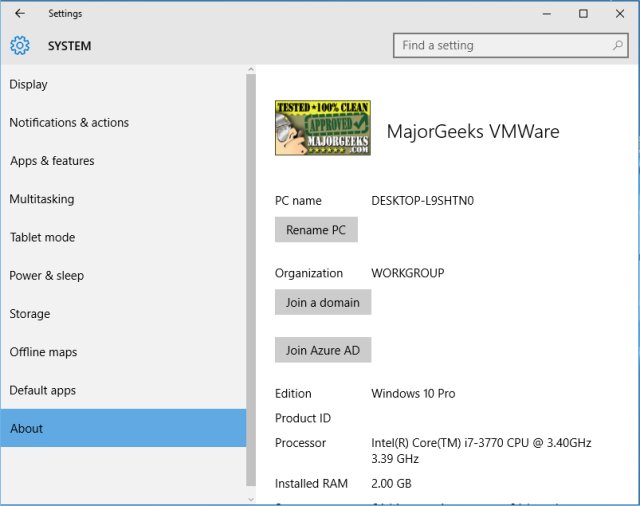Click the Windows 10 Pro edition value
The image size is (640, 506).
point(413,393)
